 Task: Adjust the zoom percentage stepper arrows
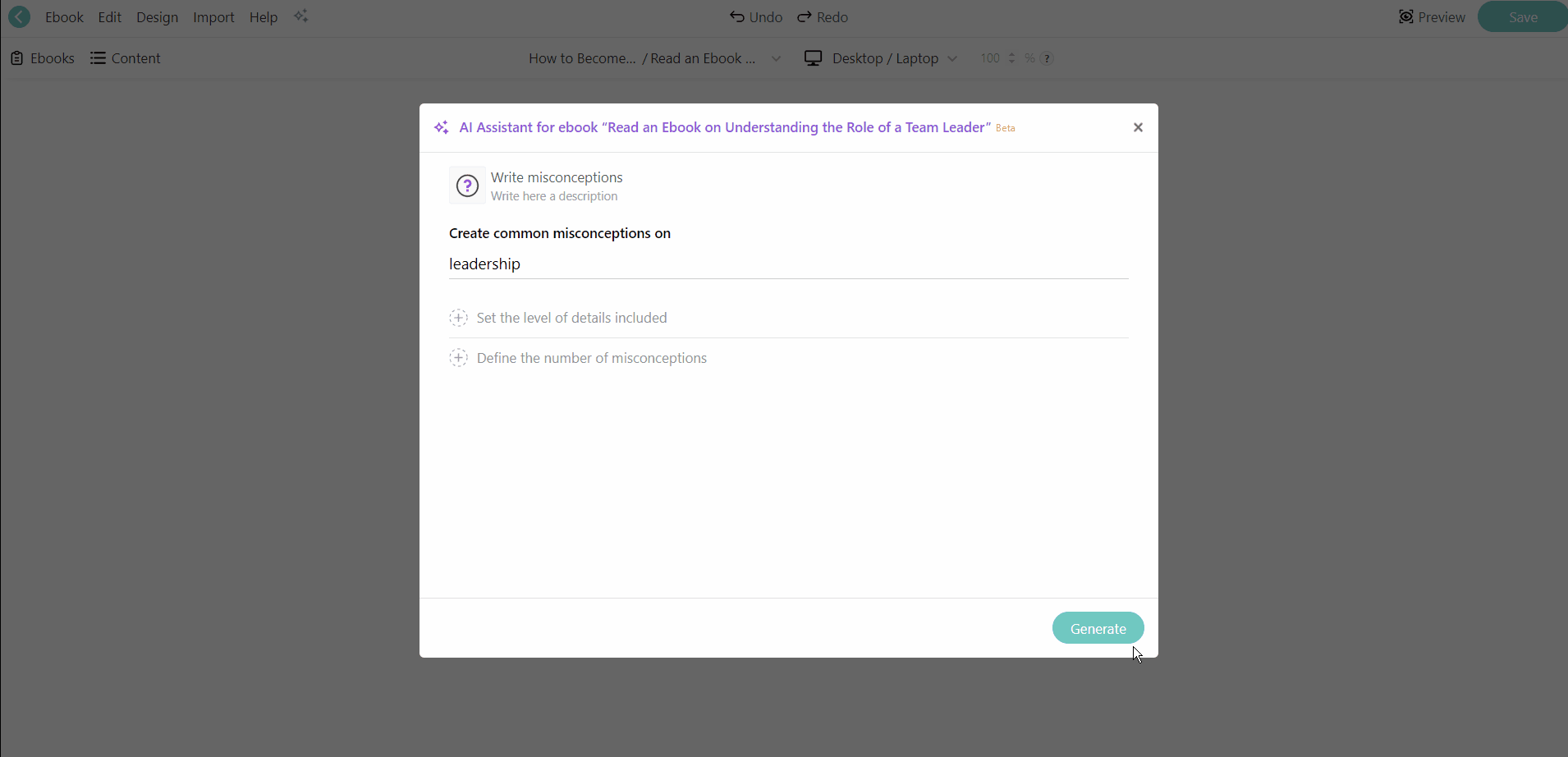(1011, 58)
